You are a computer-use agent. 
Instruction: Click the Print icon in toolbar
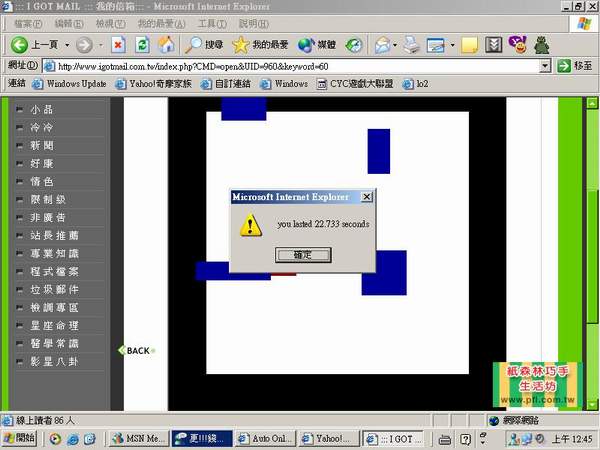pyautogui.click(x=410, y=45)
